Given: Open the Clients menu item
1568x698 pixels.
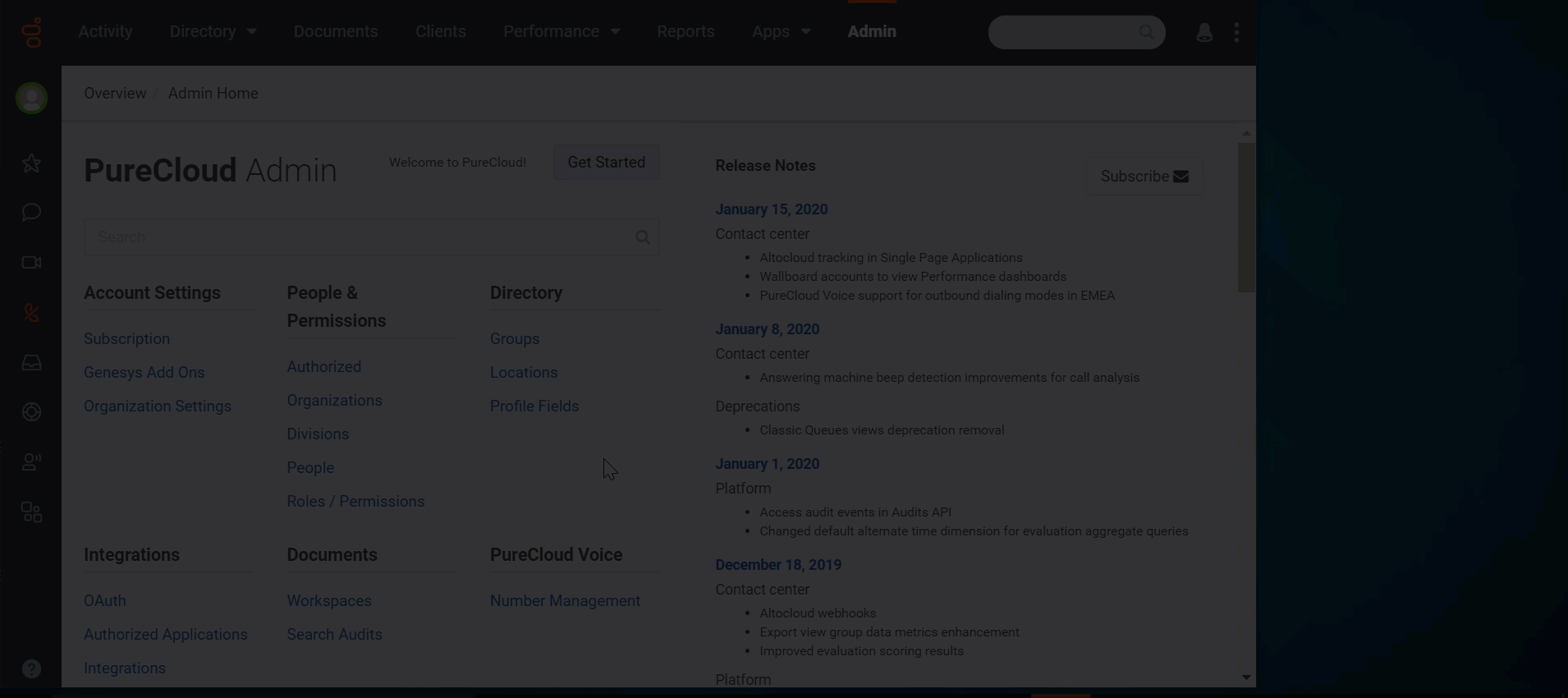Looking at the screenshot, I should (x=441, y=31).
